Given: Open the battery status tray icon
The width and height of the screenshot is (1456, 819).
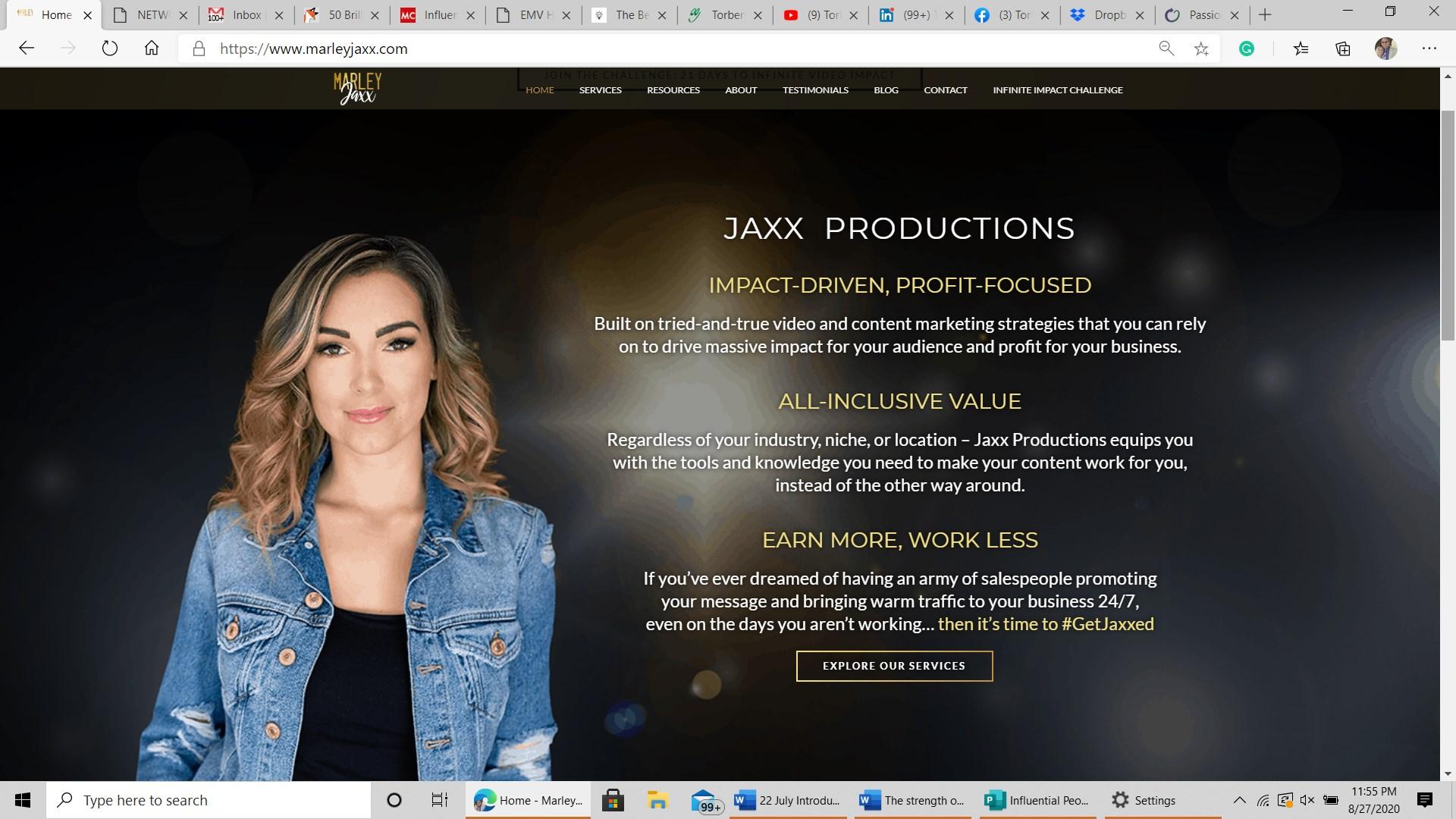Looking at the screenshot, I should point(1330,800).
